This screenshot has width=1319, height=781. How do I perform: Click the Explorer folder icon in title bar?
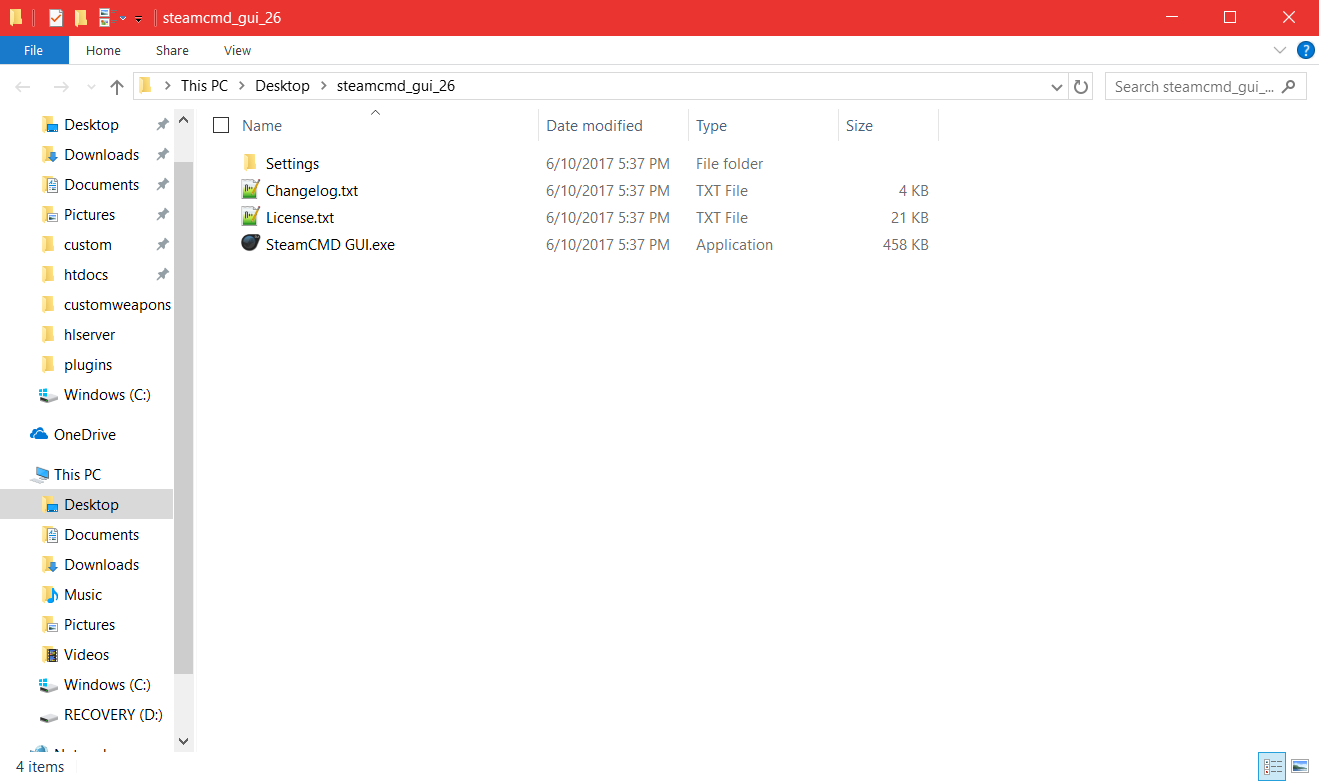(16, 18)
